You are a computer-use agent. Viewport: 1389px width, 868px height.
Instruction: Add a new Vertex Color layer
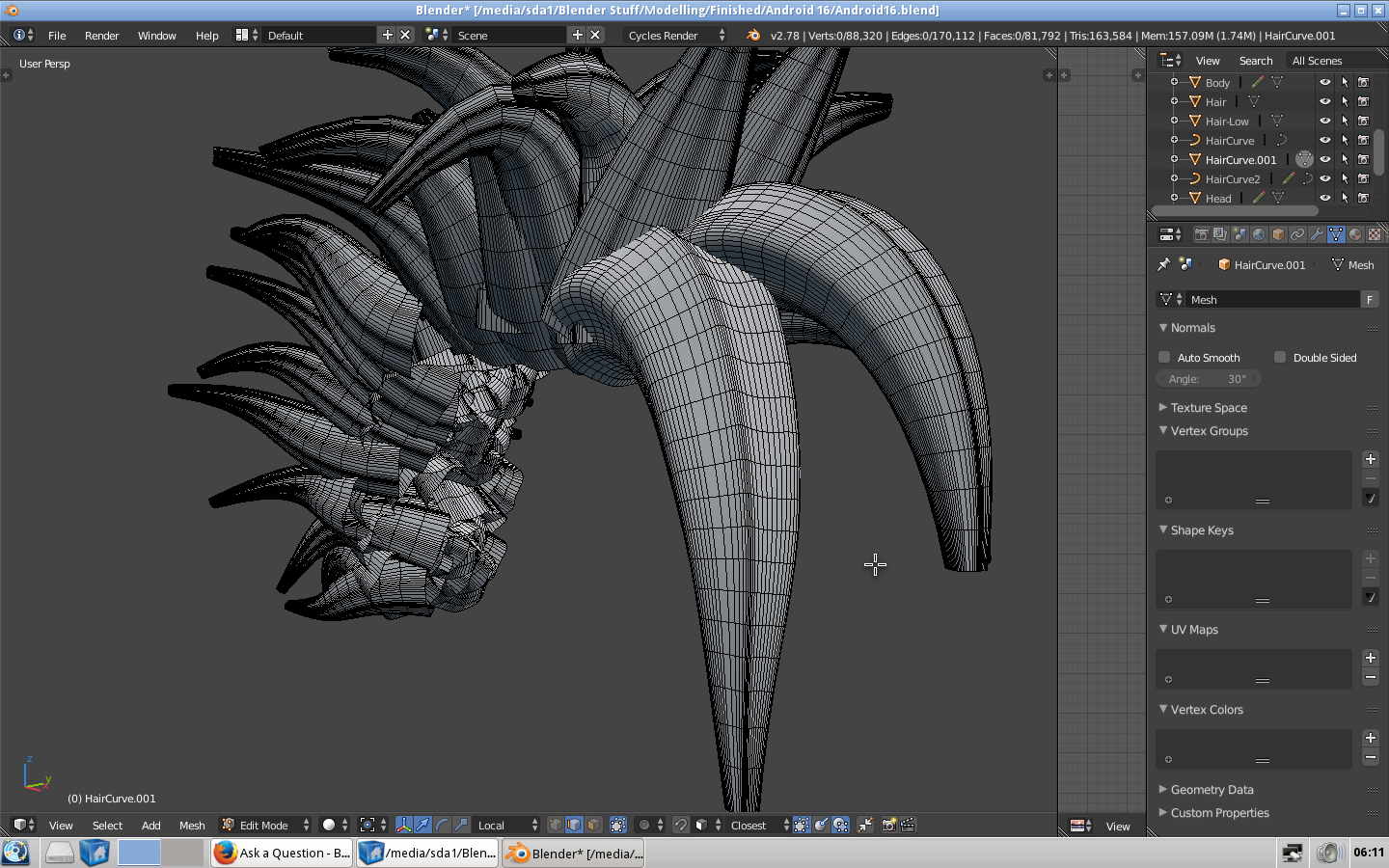(1370, 738)
